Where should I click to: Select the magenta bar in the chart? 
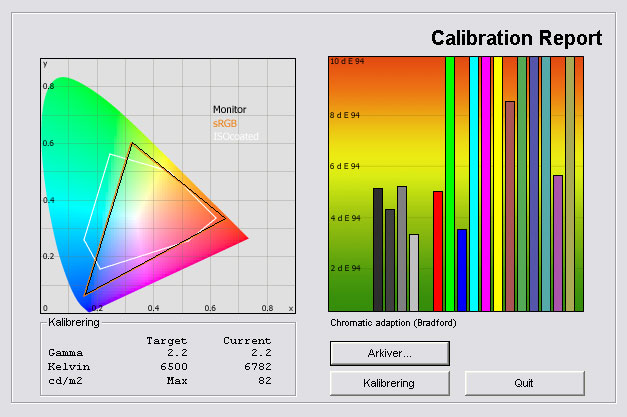coord(486,184)
